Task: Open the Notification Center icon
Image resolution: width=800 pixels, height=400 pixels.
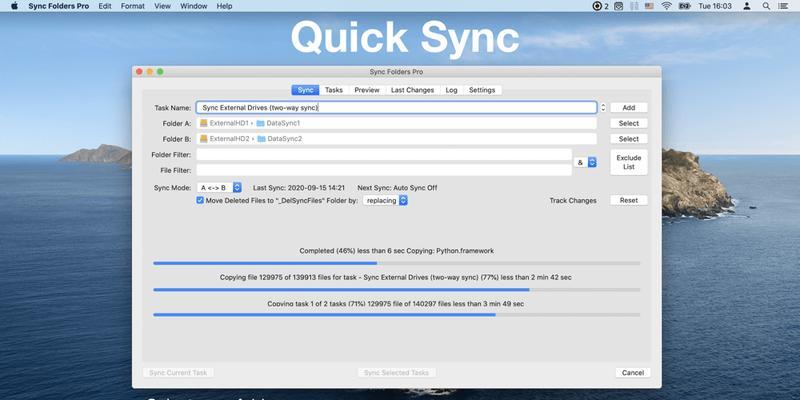Action: 783,6
